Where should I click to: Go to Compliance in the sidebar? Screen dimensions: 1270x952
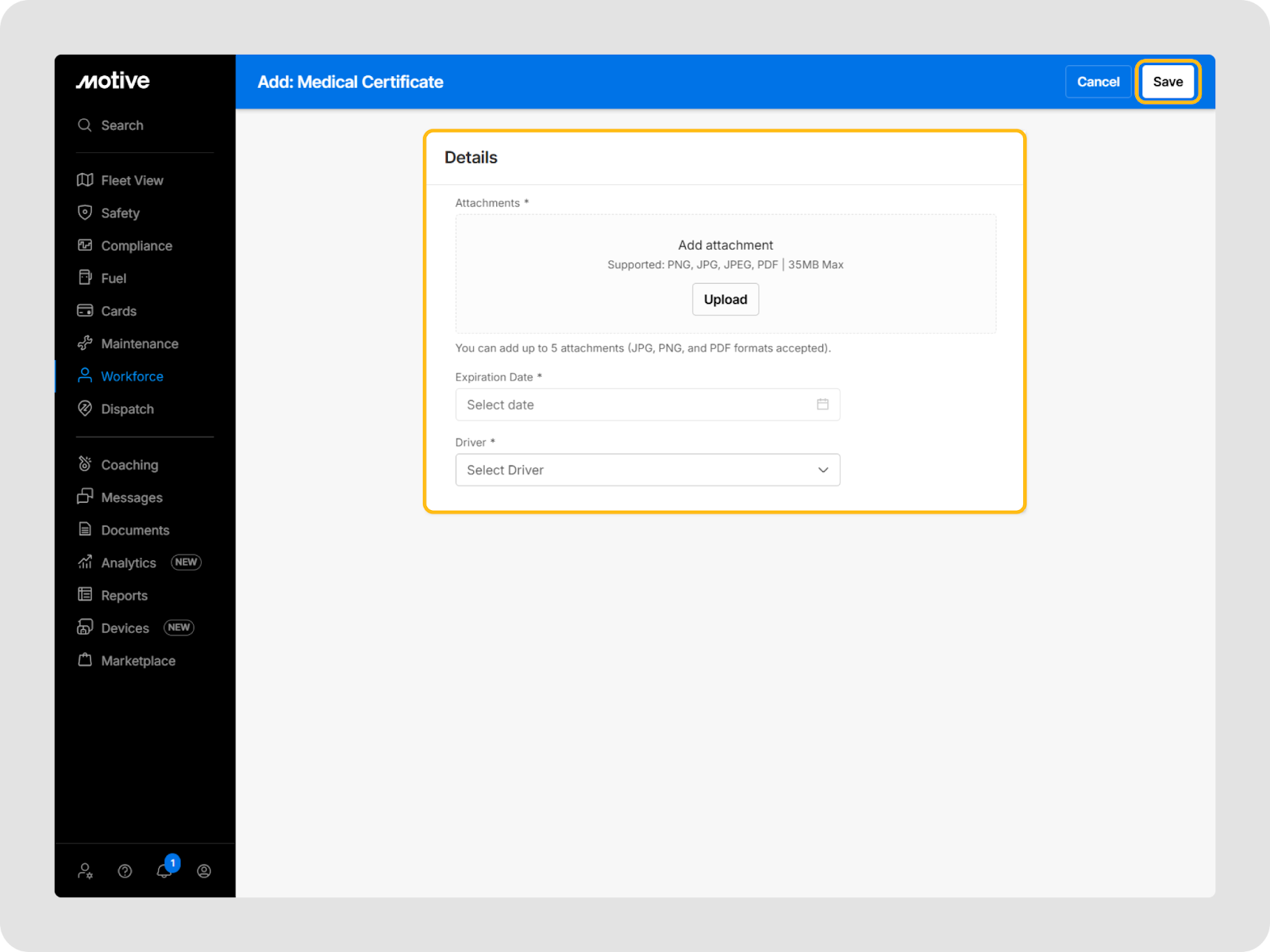(136, 246)
